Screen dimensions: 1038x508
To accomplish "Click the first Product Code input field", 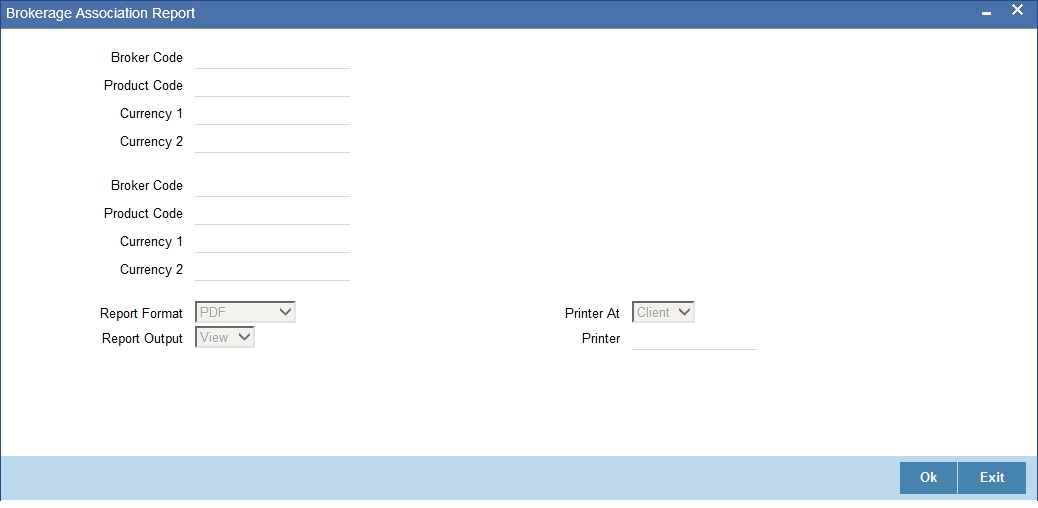I will pos(272,85).
